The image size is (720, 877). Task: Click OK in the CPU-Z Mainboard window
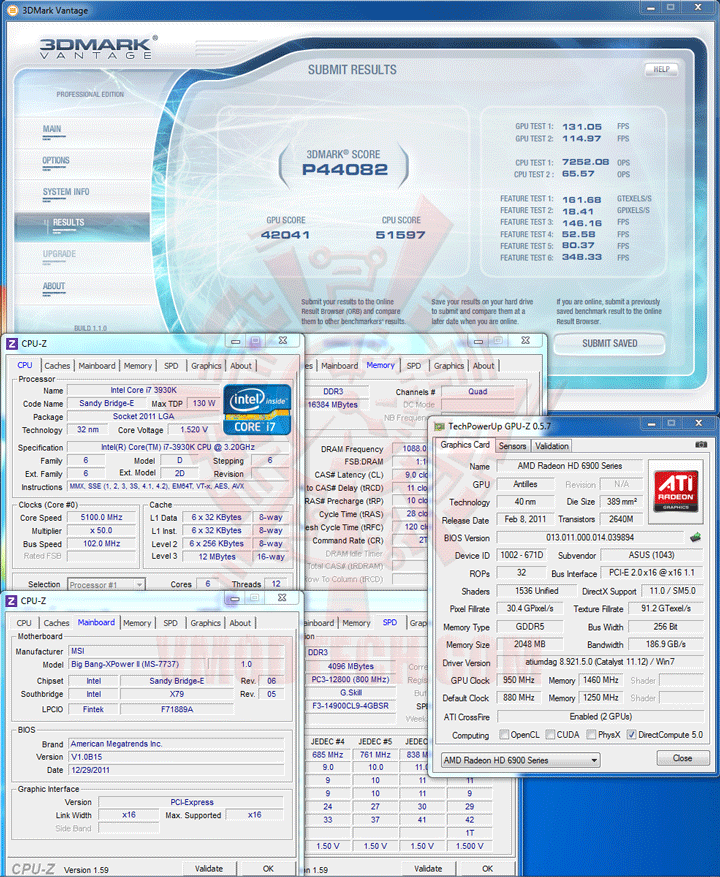pos(269,869)
